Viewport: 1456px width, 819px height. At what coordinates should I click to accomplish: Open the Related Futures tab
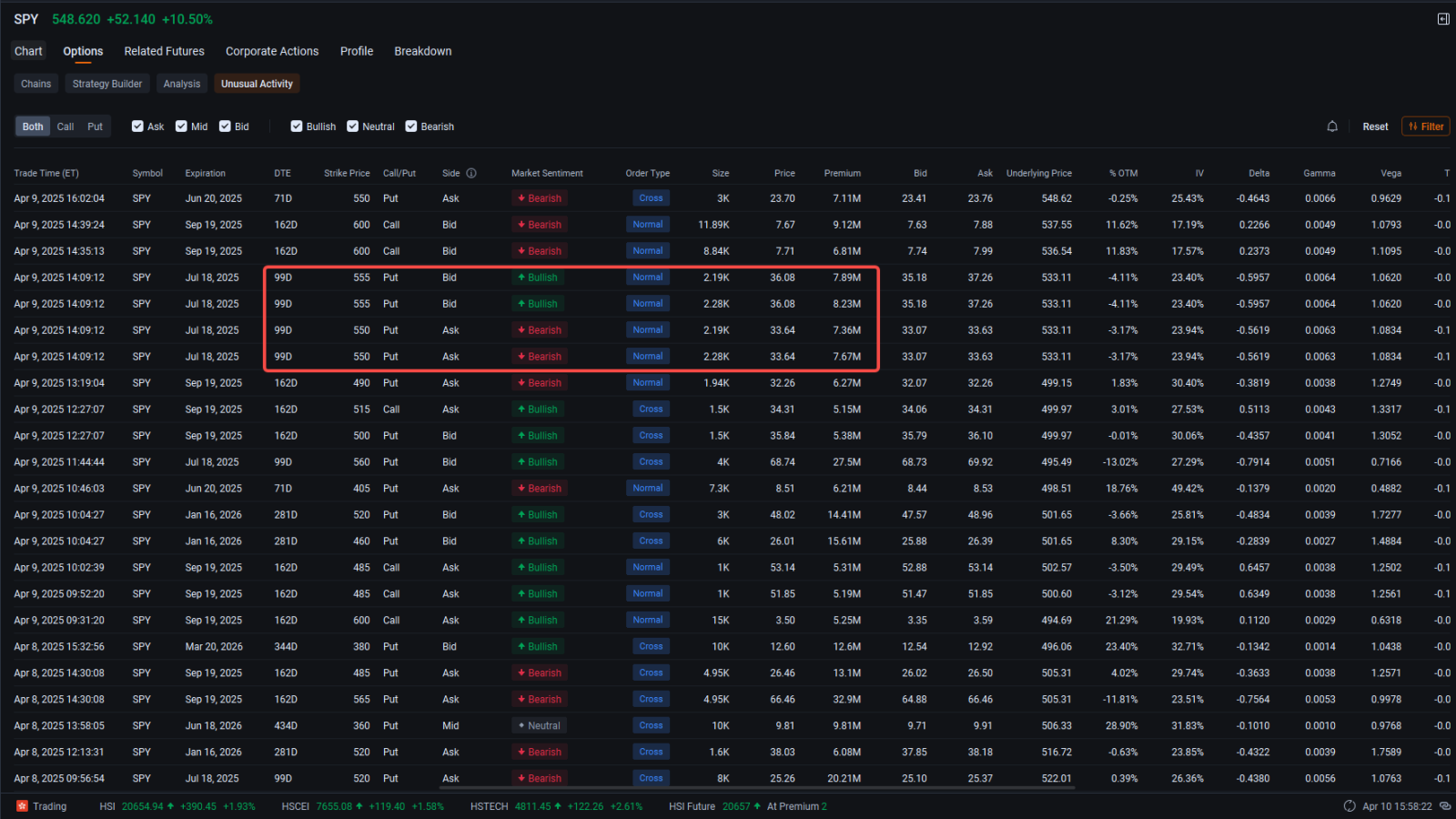tap(165, 51)
